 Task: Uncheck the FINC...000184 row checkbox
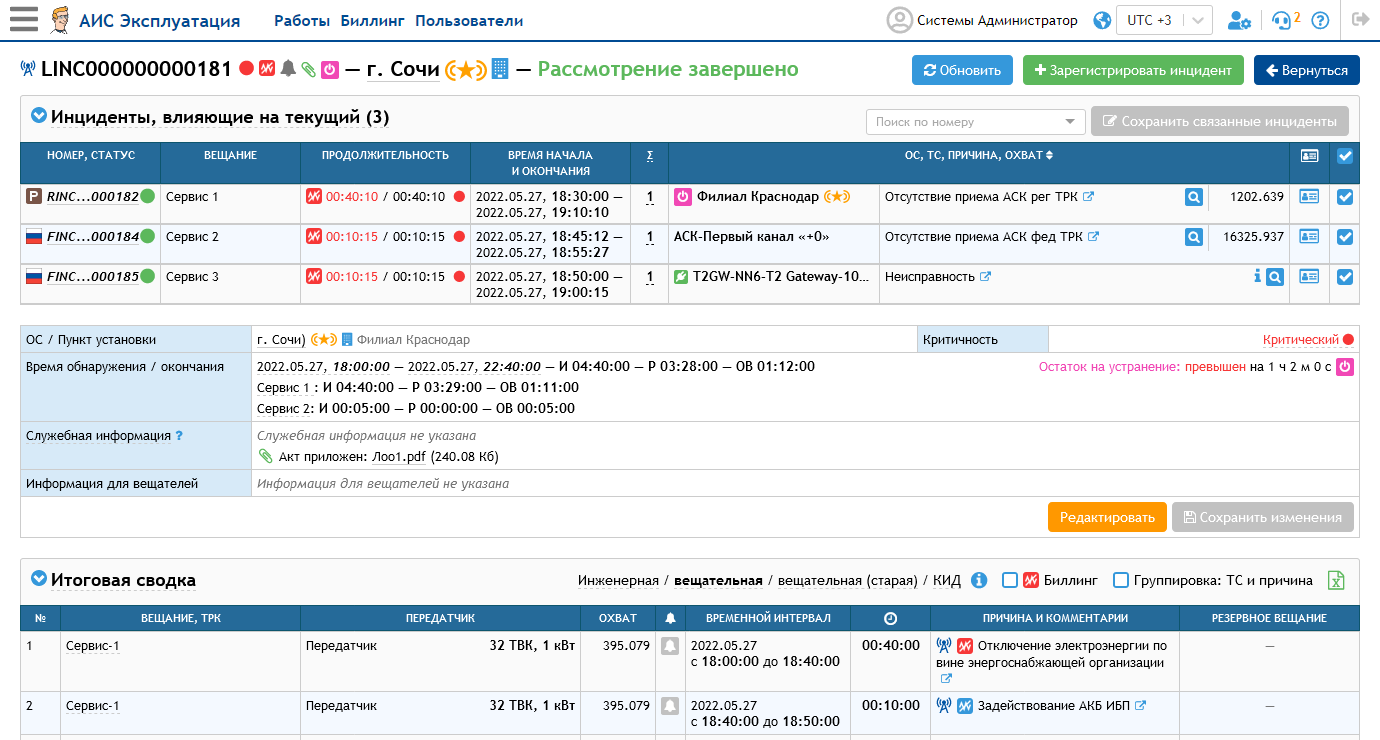point(1345,237)
